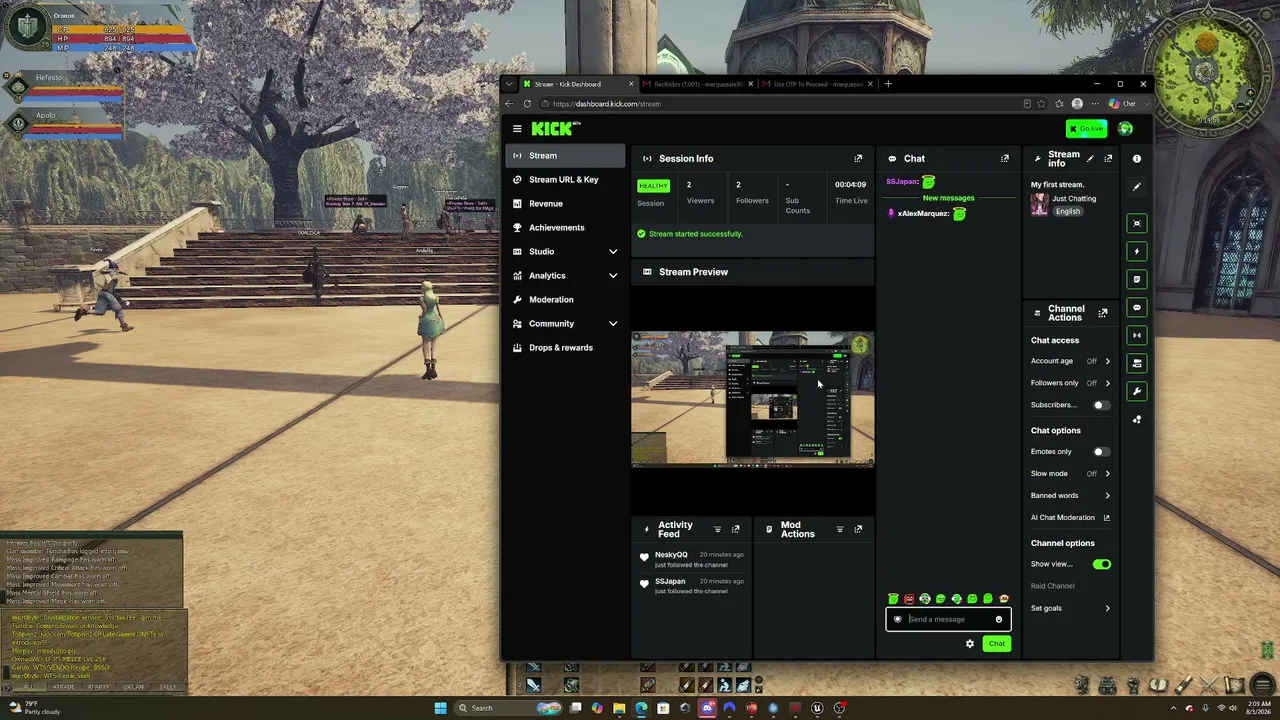Open the info icon in right toolbar

click(1136, 158)
